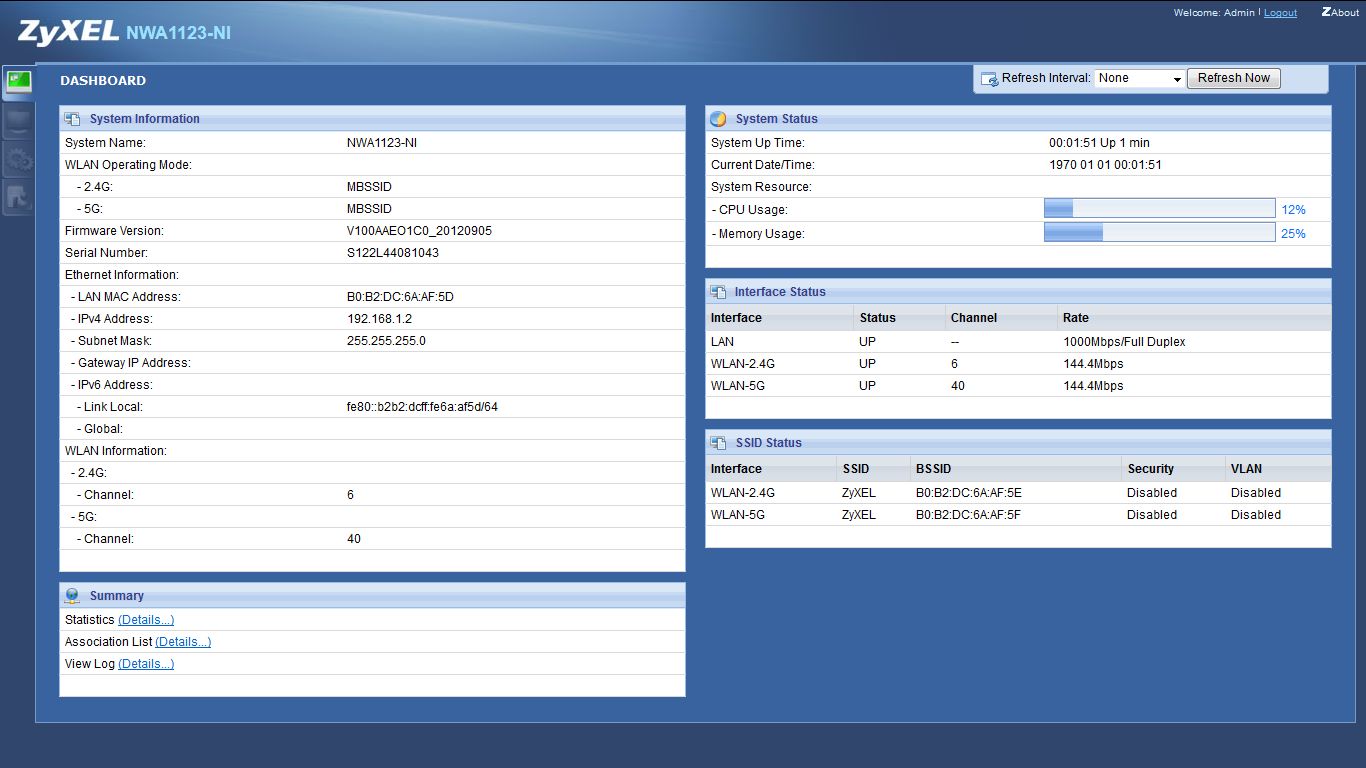
Task: Click the BSSID column header
Action: (933, 469)
